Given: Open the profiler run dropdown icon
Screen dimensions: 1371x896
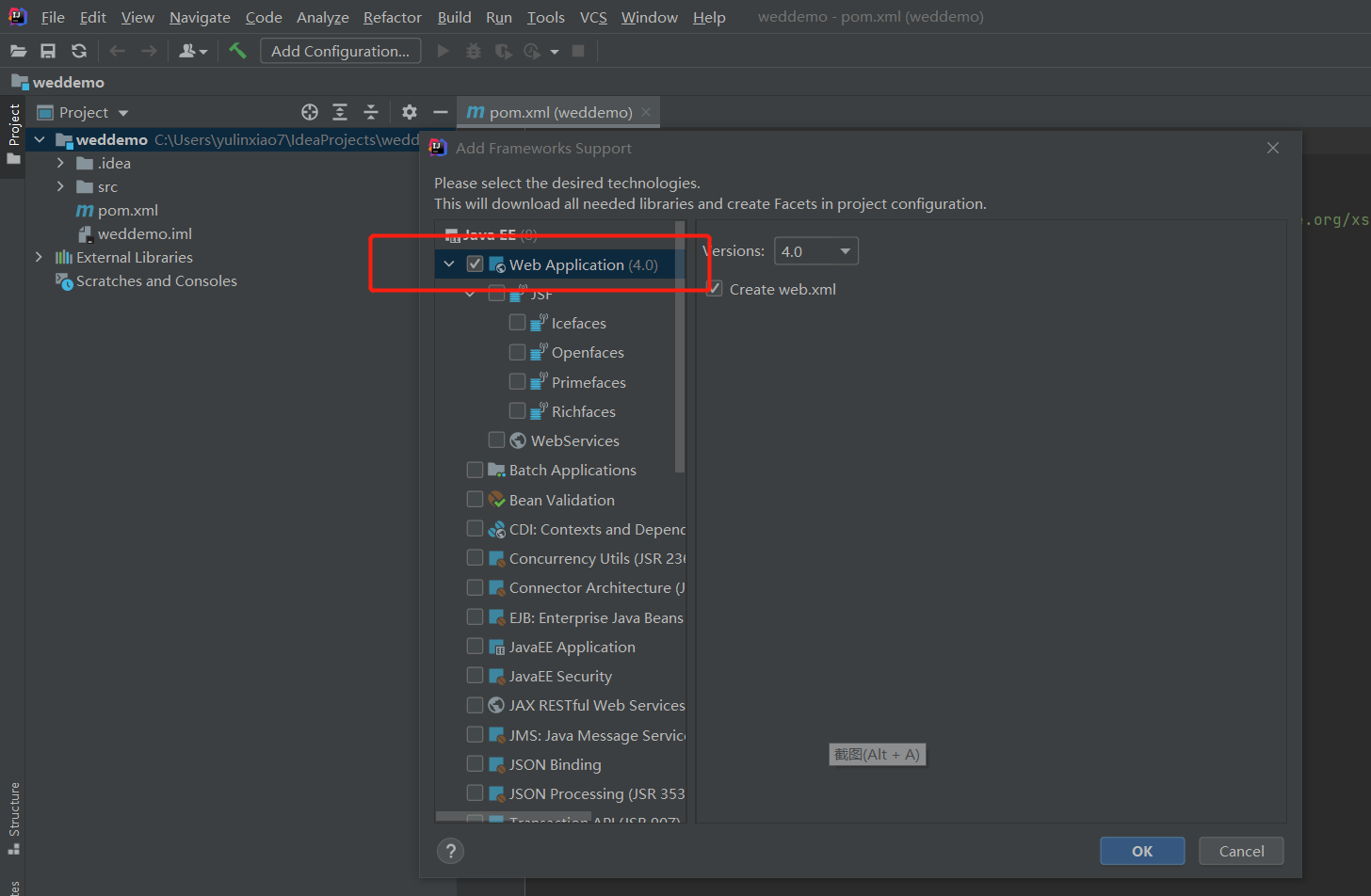Looking at the screenshot, I should (540, 51).
